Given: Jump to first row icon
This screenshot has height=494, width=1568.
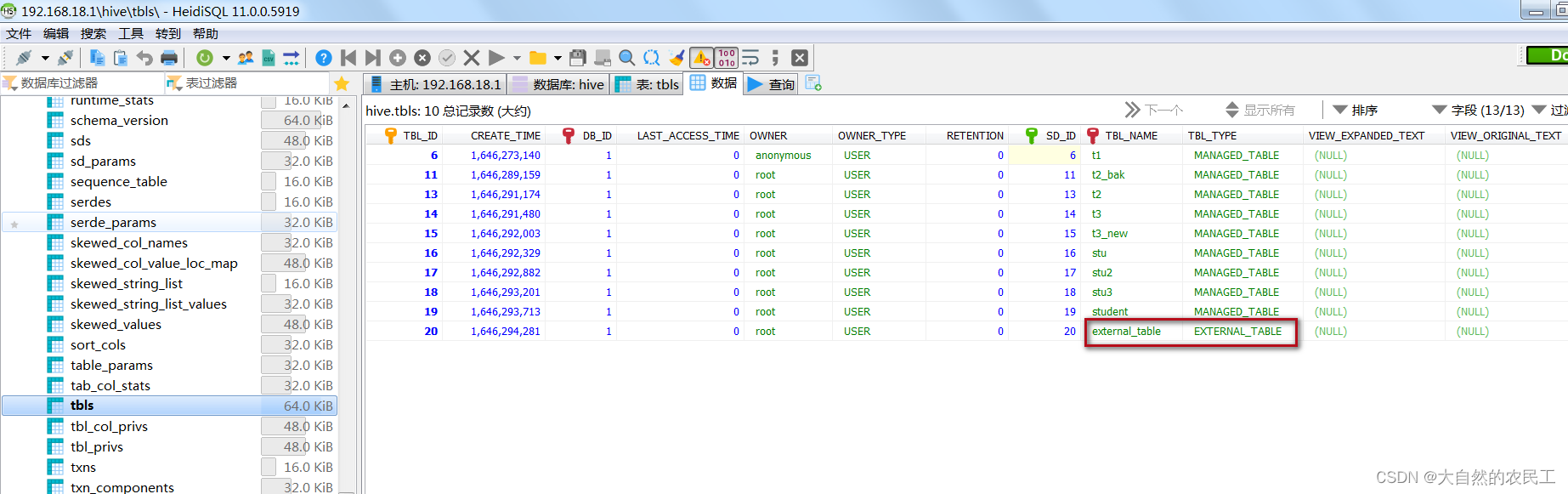Looking at the screenshot, I should tap(348, 58).
